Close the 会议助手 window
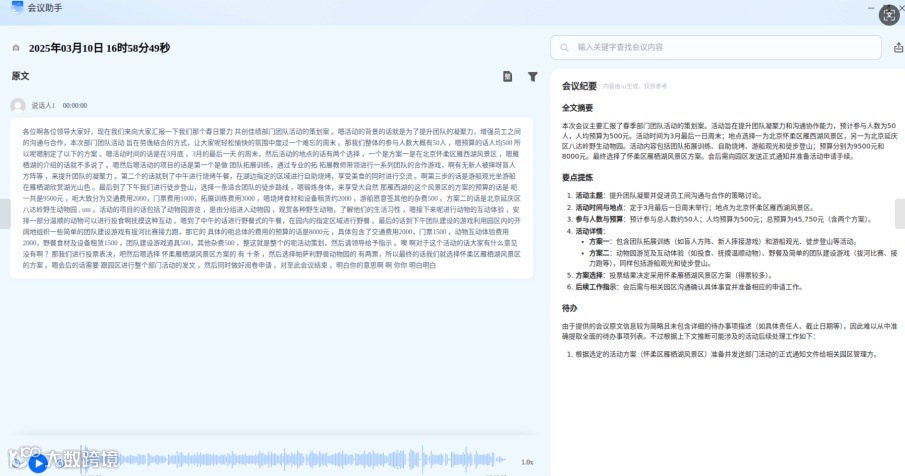 click(x=902, y=8)
